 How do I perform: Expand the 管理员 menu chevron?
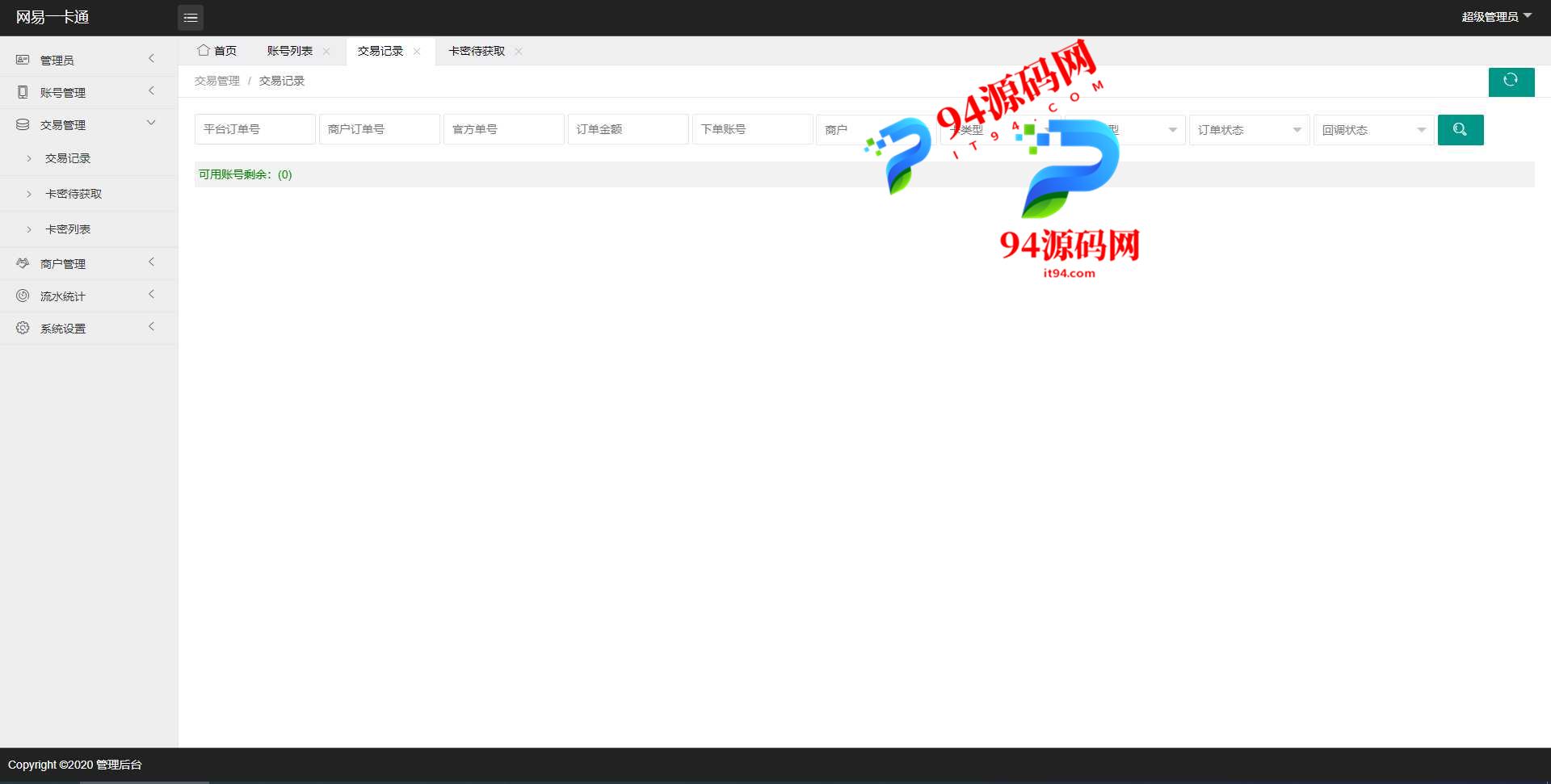tap(151, 58)
